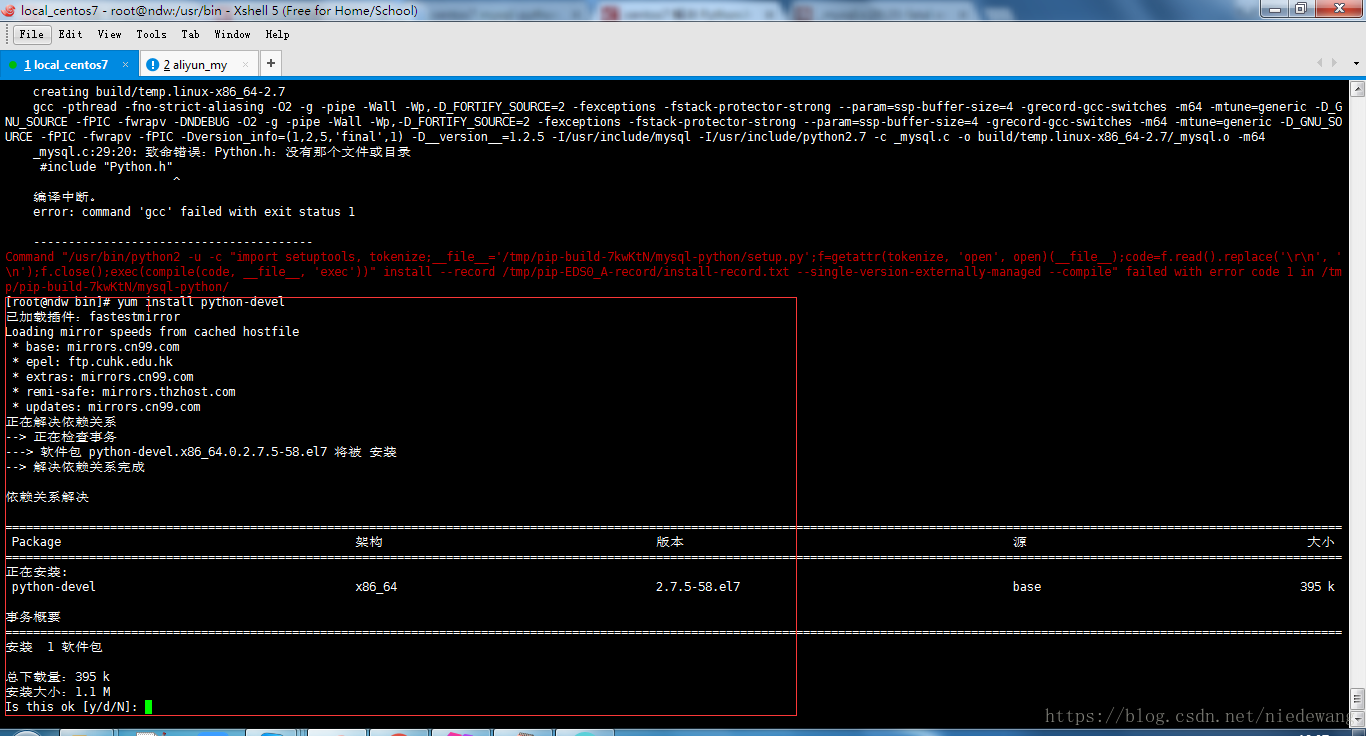This screenshot has width=1366, height=736.
Task: Click the '安装 1 软件包' summary line
Action: (54, 647)
